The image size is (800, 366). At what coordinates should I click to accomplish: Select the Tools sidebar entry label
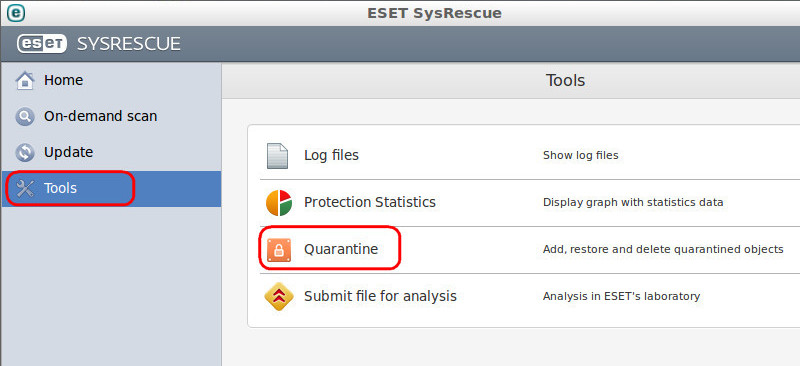(x=60, y=188)
